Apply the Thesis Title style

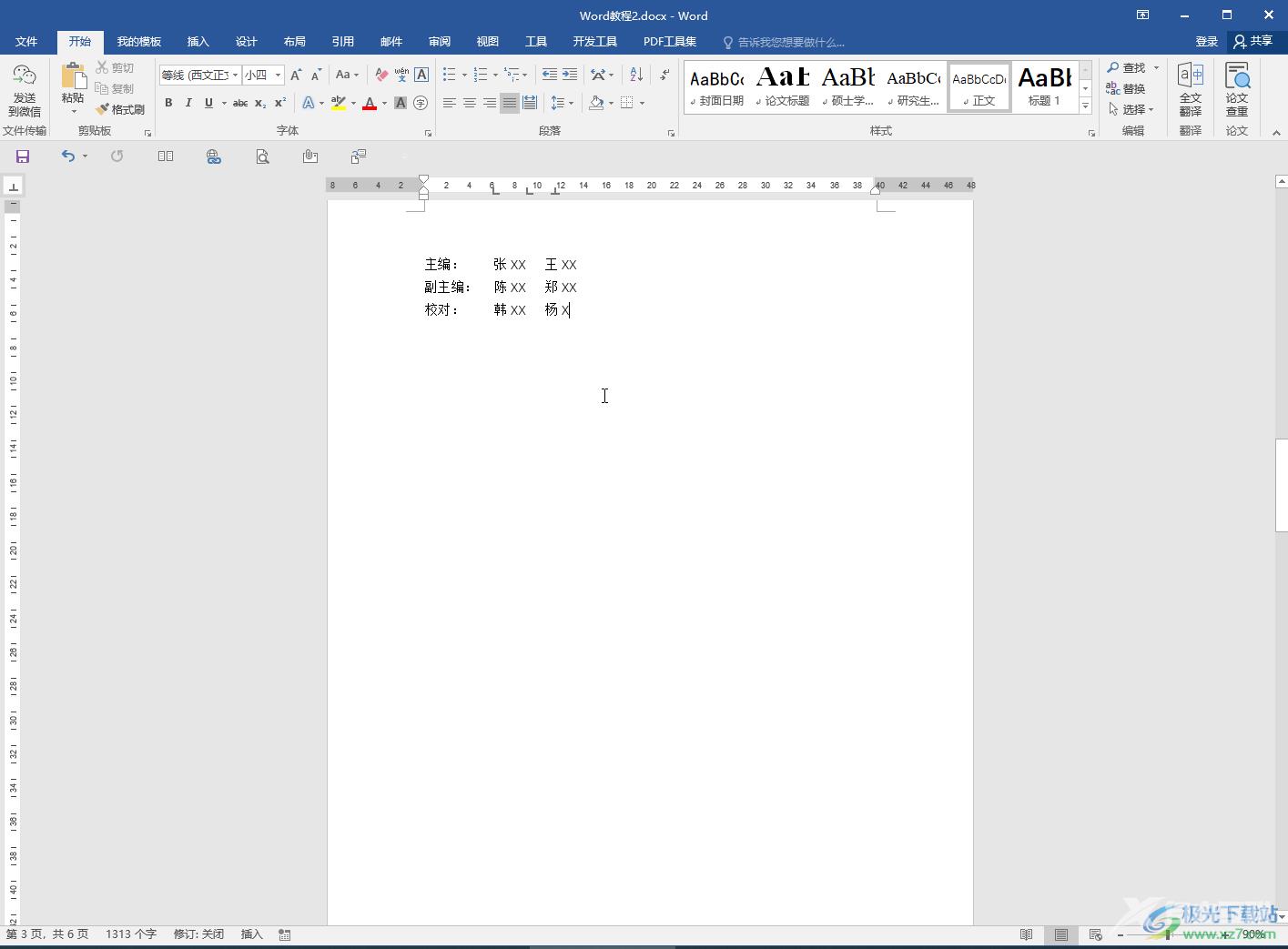[x=783, y=86]
